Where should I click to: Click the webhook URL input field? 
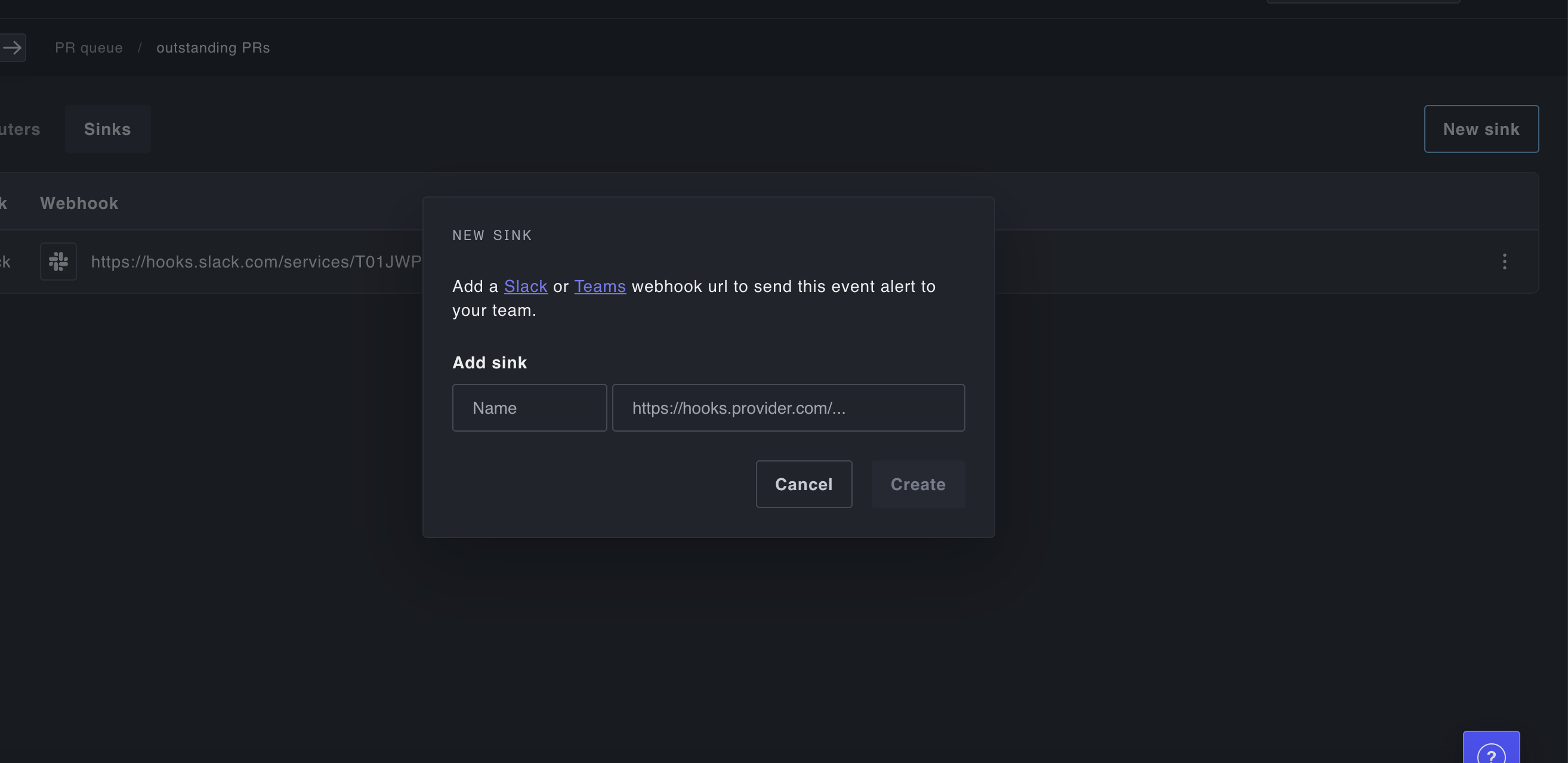[788, 408]
